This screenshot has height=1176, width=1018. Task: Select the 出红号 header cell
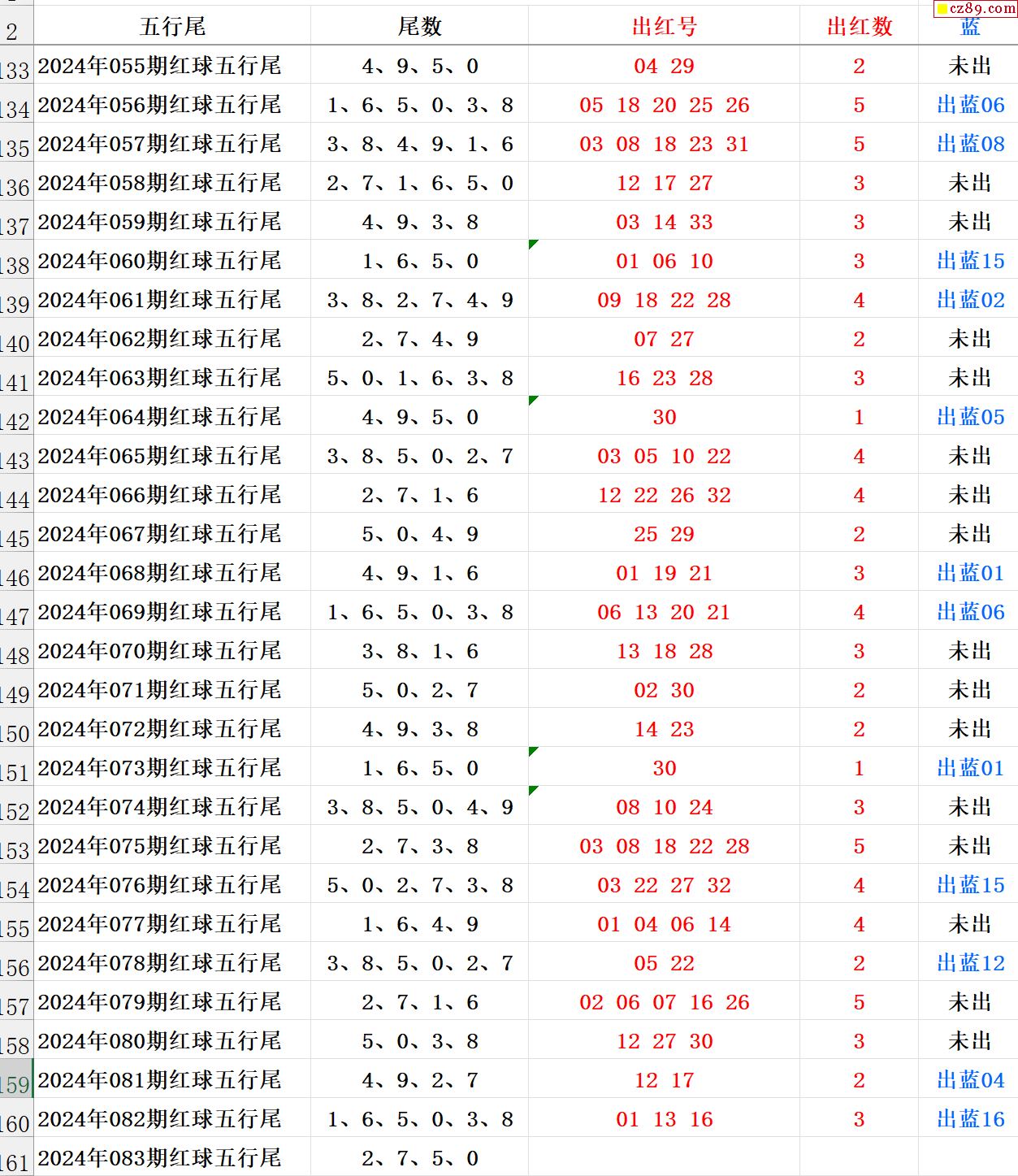tap(664, 27)
